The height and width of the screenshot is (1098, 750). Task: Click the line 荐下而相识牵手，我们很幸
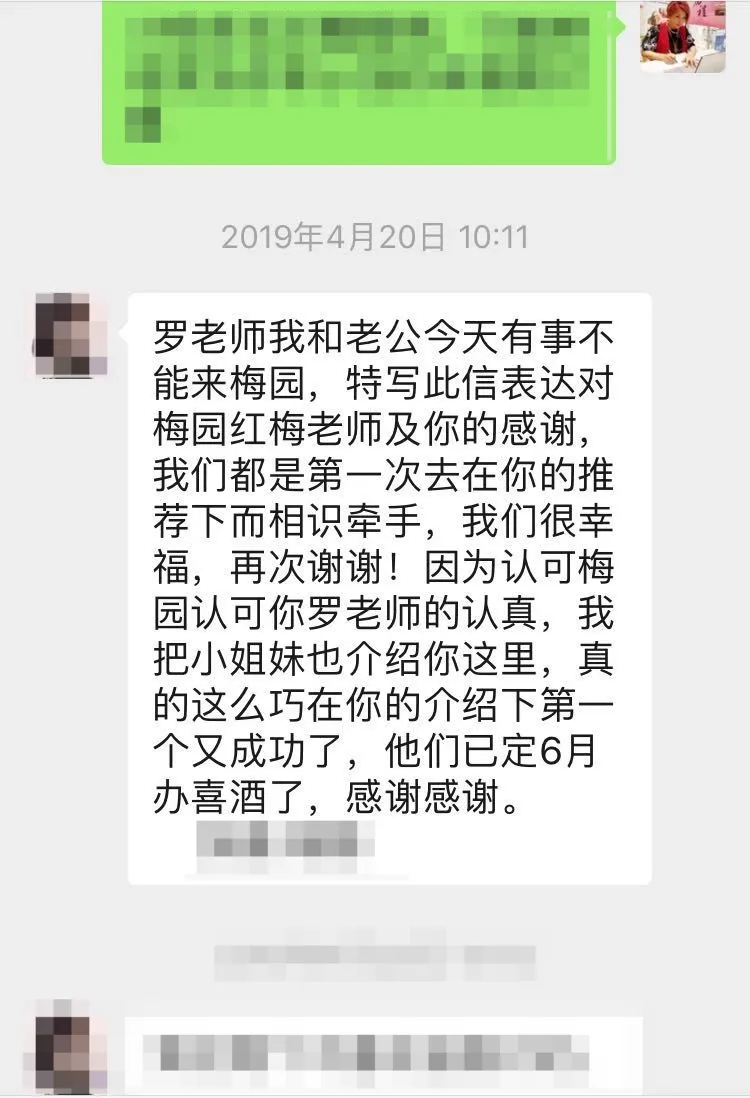click(x=383, y=521)
